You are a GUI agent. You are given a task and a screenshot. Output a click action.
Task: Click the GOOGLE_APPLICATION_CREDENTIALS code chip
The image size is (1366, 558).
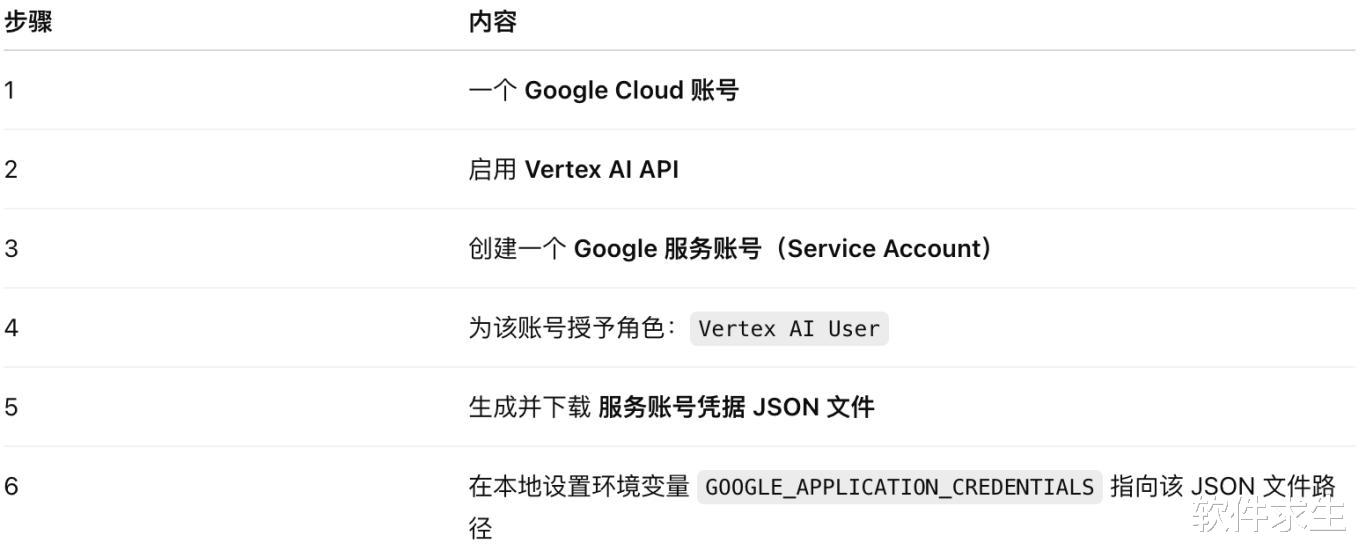point(900,488)
